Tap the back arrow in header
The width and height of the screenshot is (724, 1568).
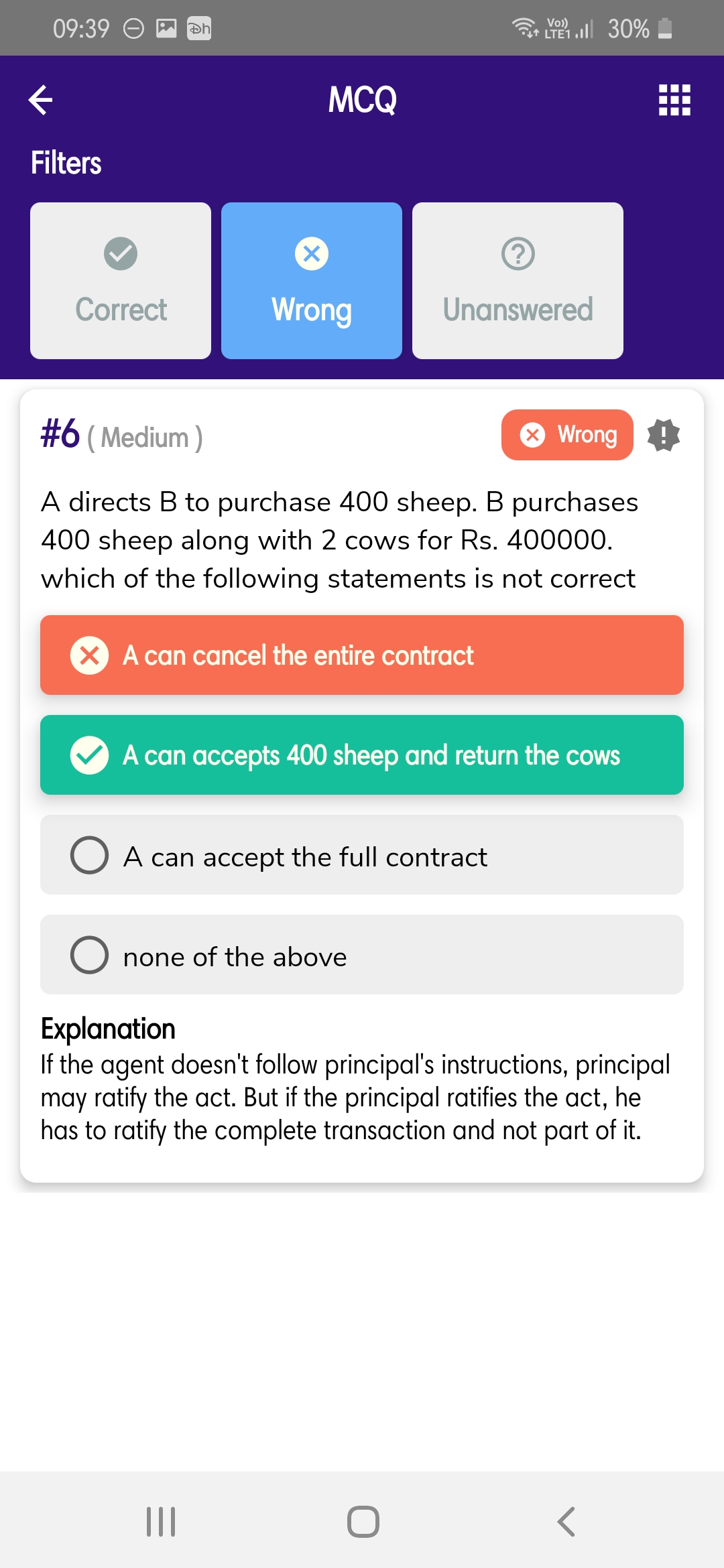pos(41,101)
